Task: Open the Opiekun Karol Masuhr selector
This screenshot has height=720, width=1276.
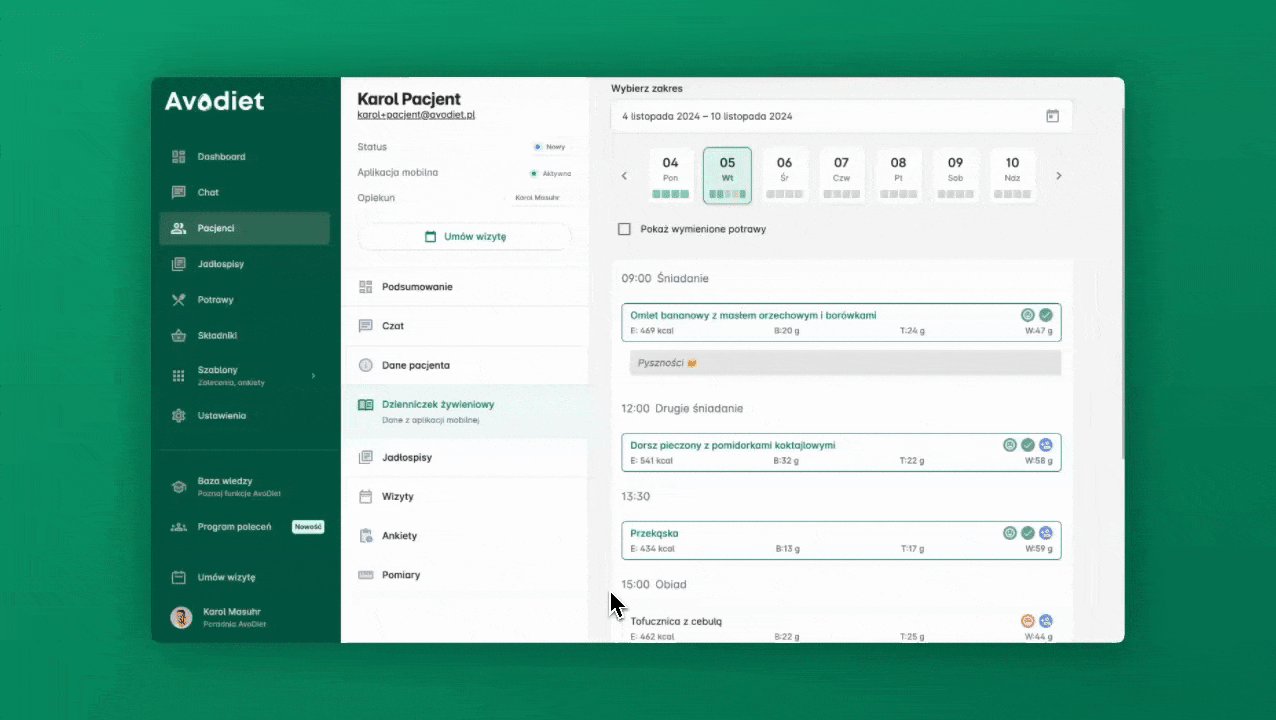Action: tap(537, 198)
